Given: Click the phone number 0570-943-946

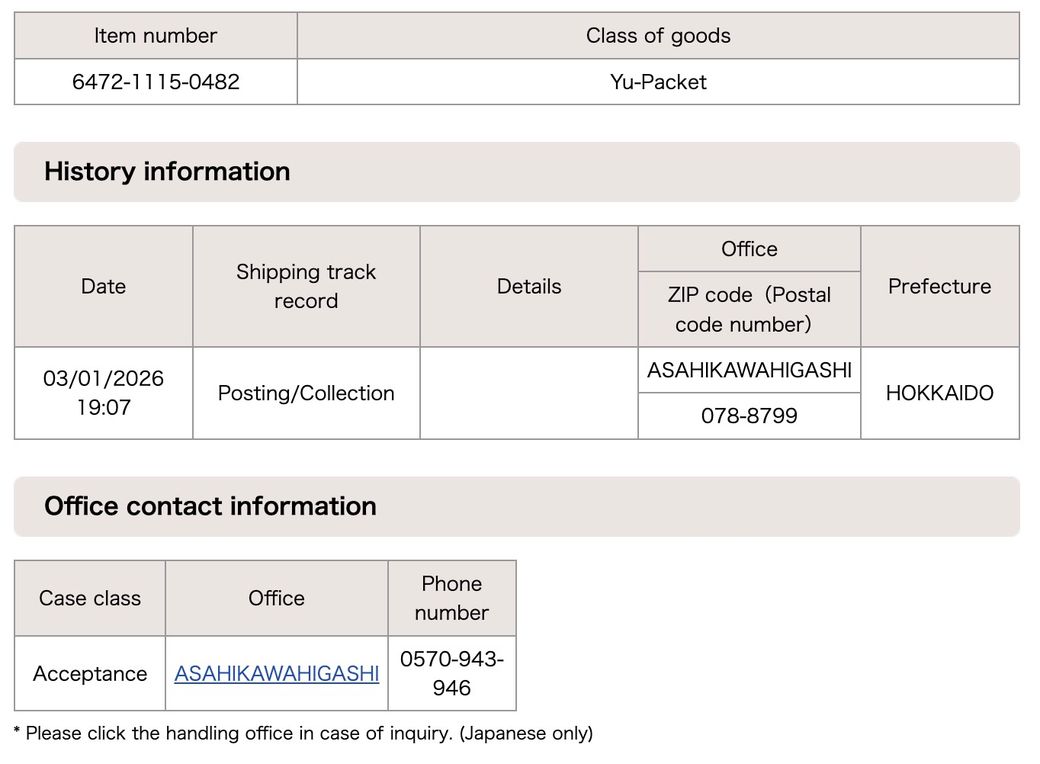Looking at the screenshot, I should tap(452, 674).
